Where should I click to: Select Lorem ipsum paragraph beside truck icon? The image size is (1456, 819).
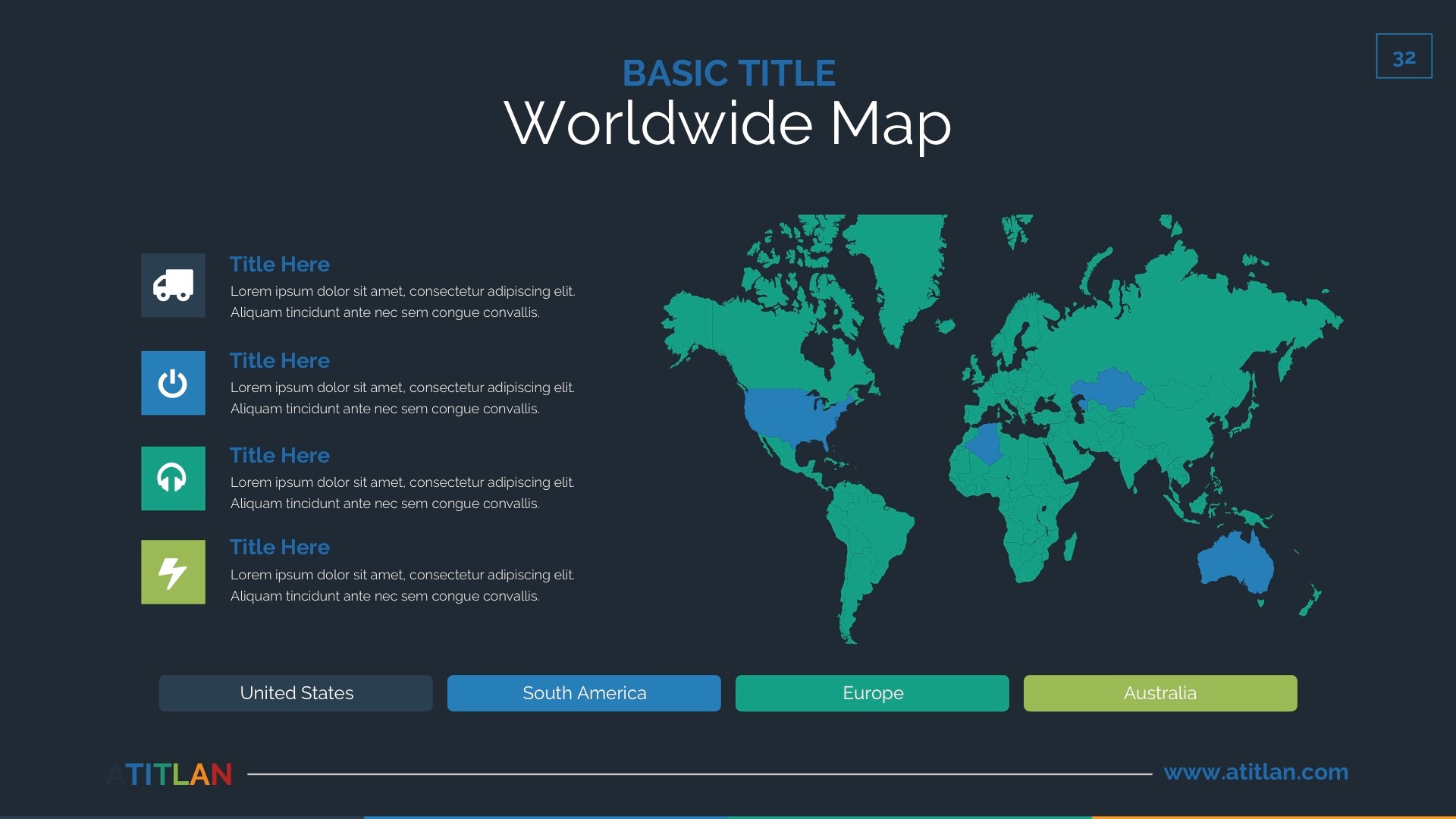click(403, 302)
